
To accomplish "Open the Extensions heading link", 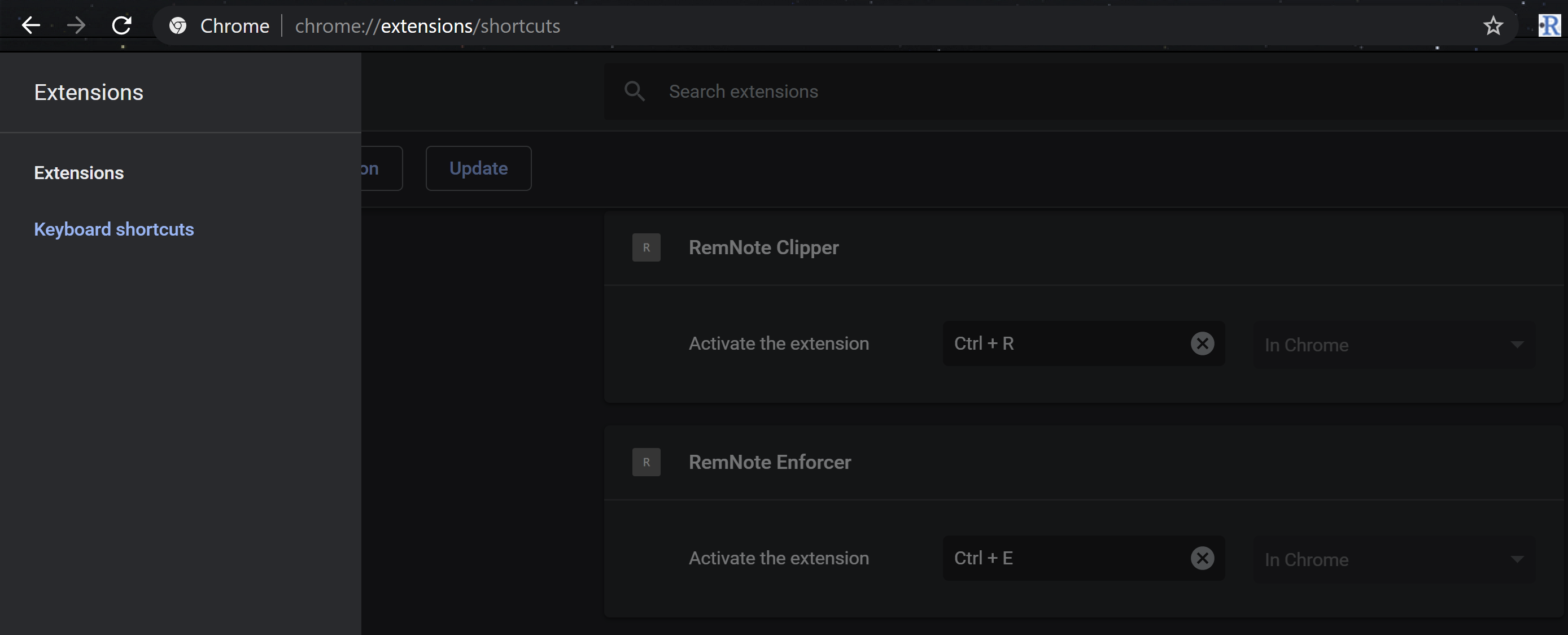I will coord(88,92).
